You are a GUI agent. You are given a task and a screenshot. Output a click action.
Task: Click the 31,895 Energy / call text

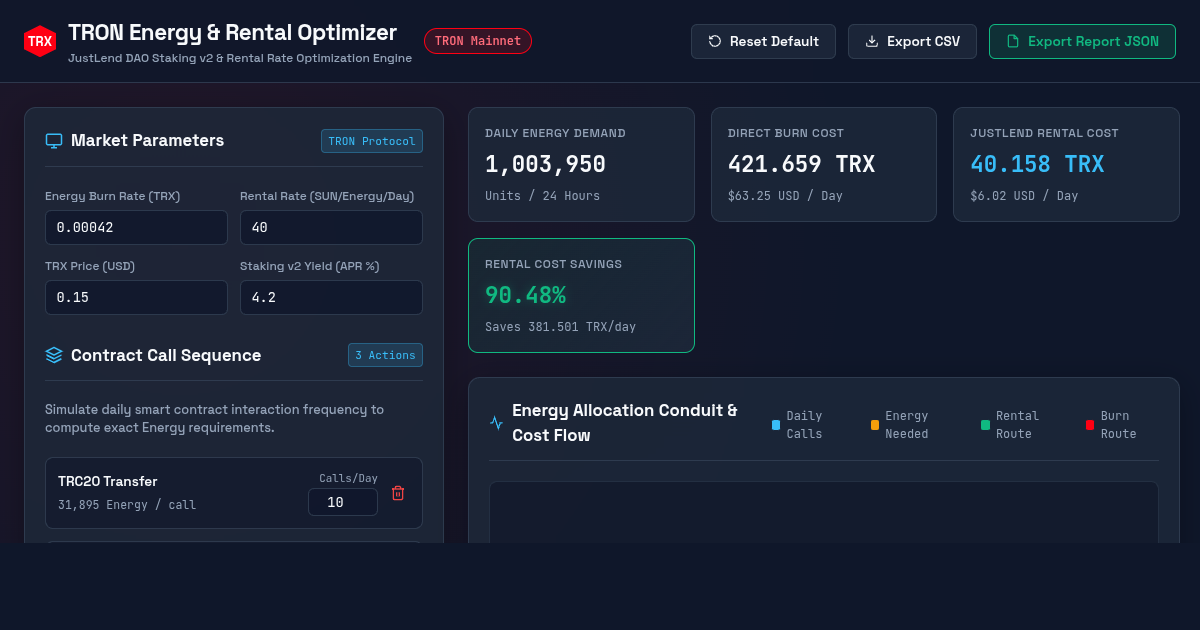pyautogui.click(x=127, y=505)
